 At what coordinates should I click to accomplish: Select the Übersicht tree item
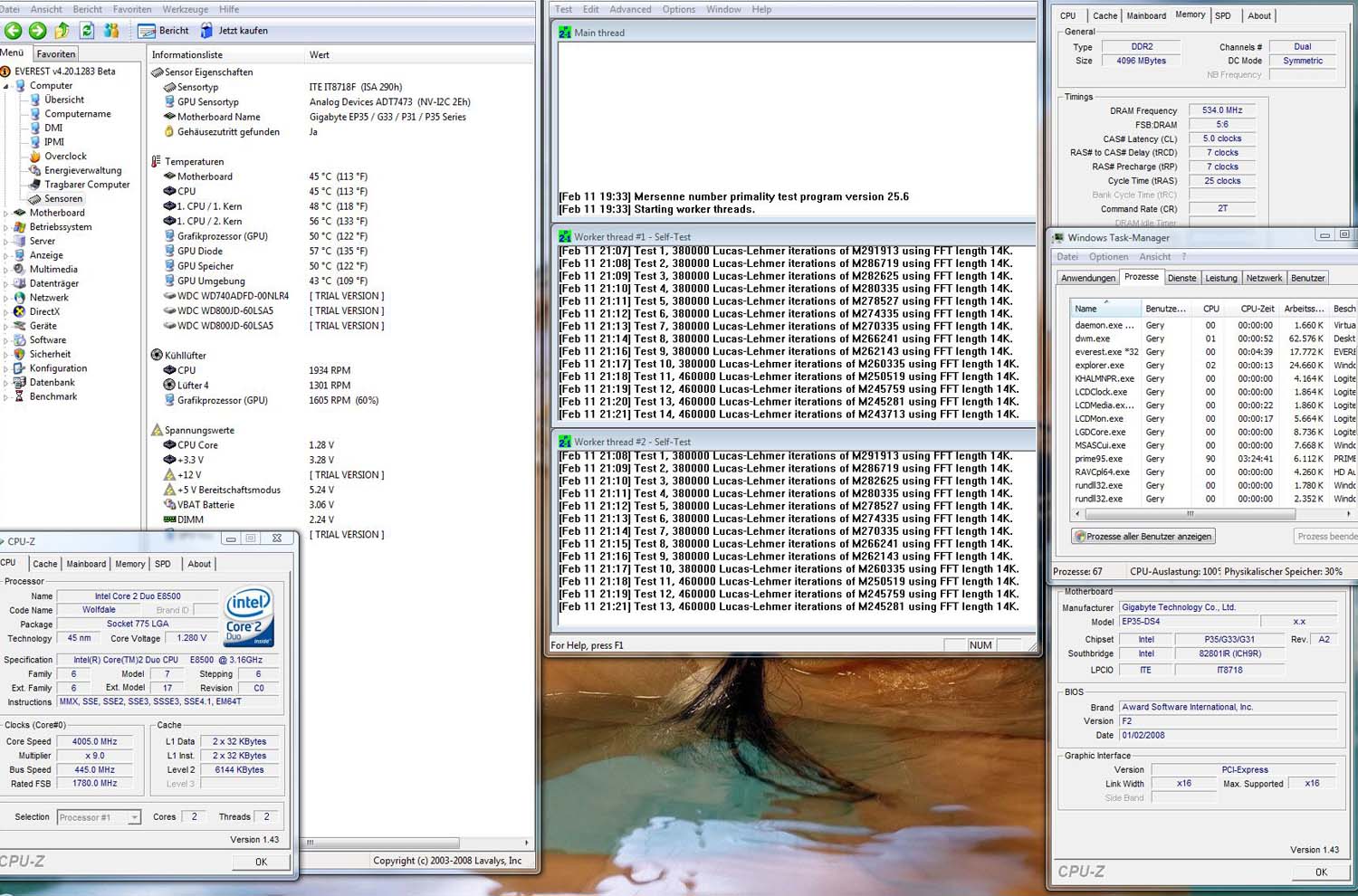click(64, 100)
